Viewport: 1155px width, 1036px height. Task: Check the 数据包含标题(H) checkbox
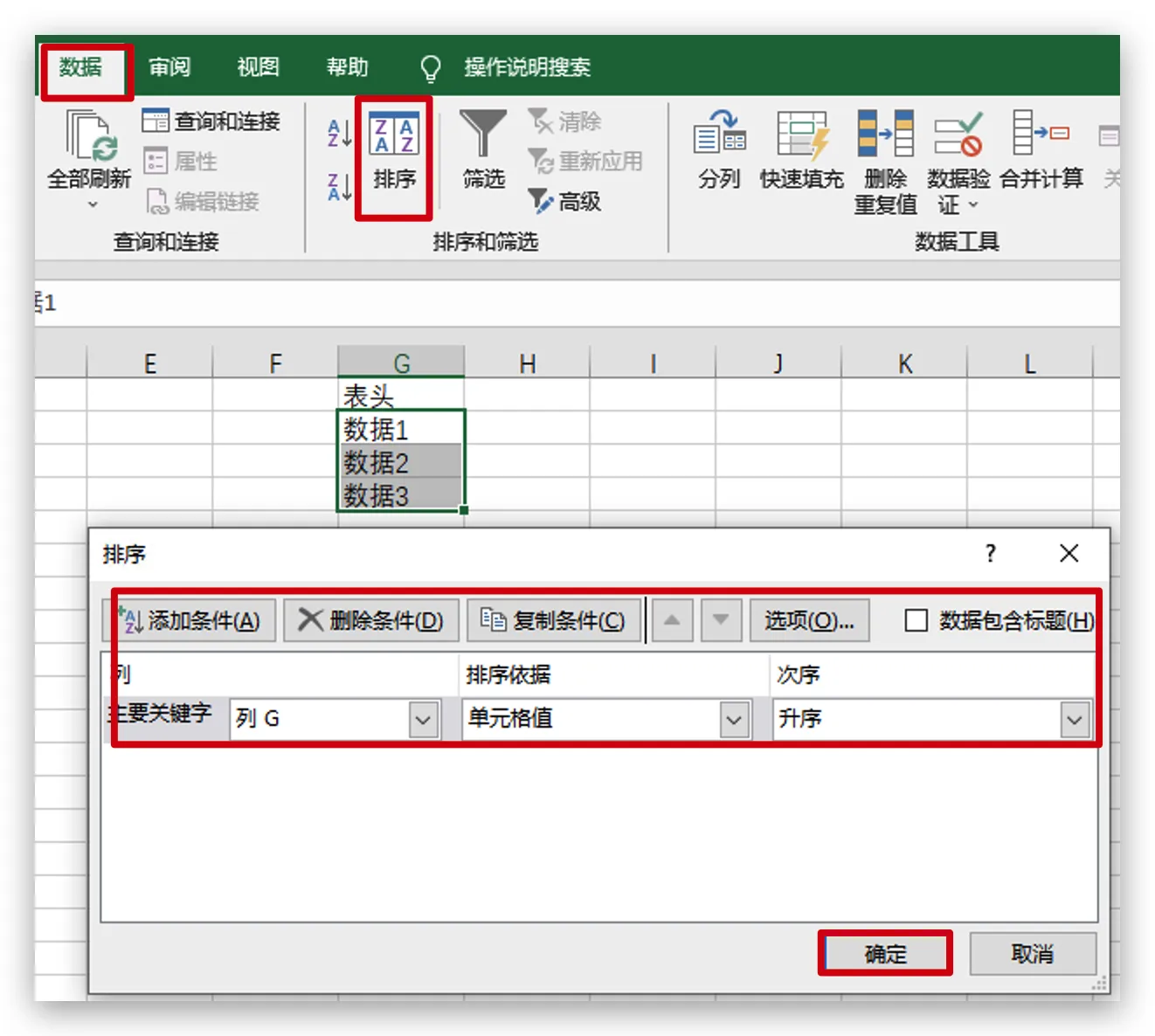pyautogui.click(x=916, y=620)
